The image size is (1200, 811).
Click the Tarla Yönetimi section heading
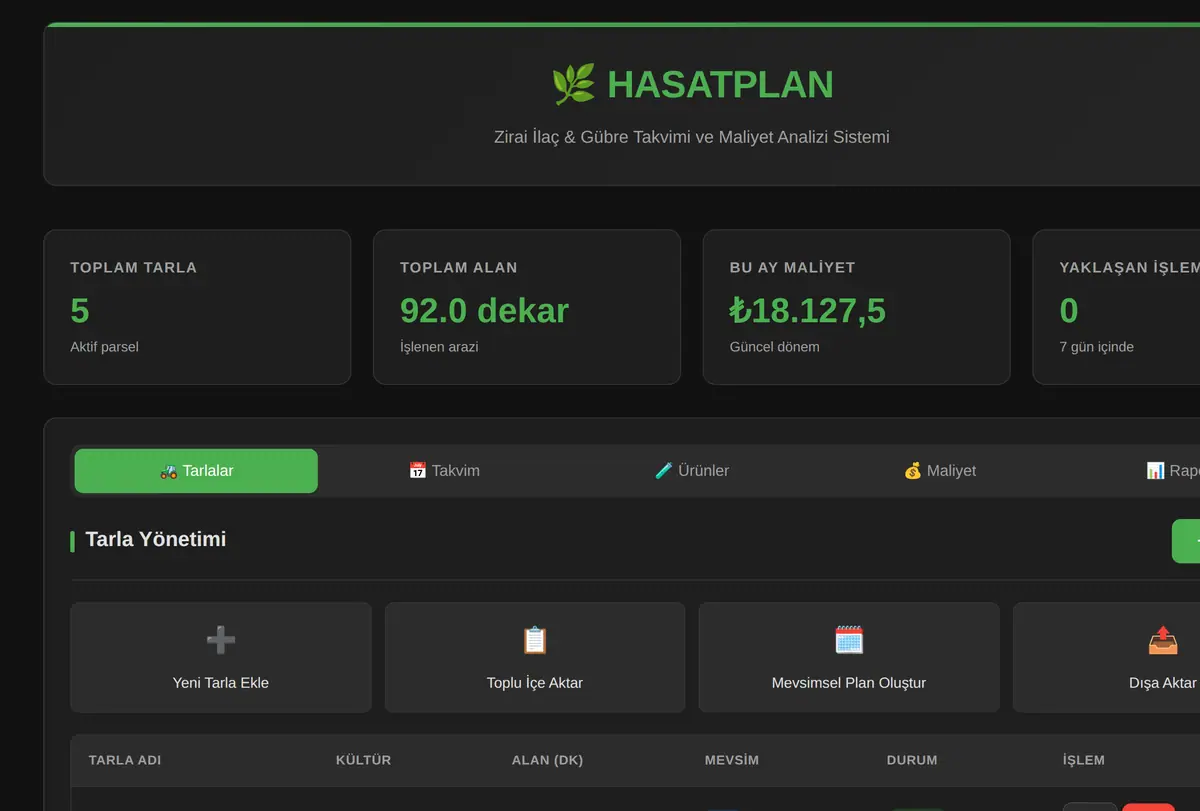tap(156, 539)
